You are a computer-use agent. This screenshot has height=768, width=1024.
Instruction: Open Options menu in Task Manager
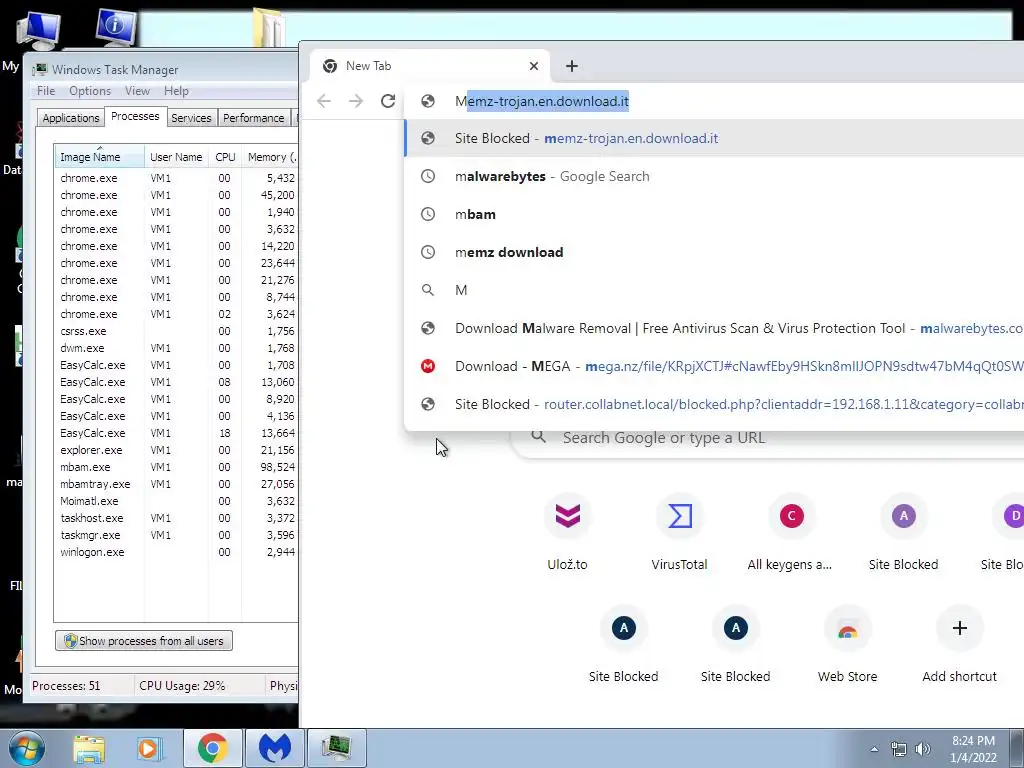(90, 91)
